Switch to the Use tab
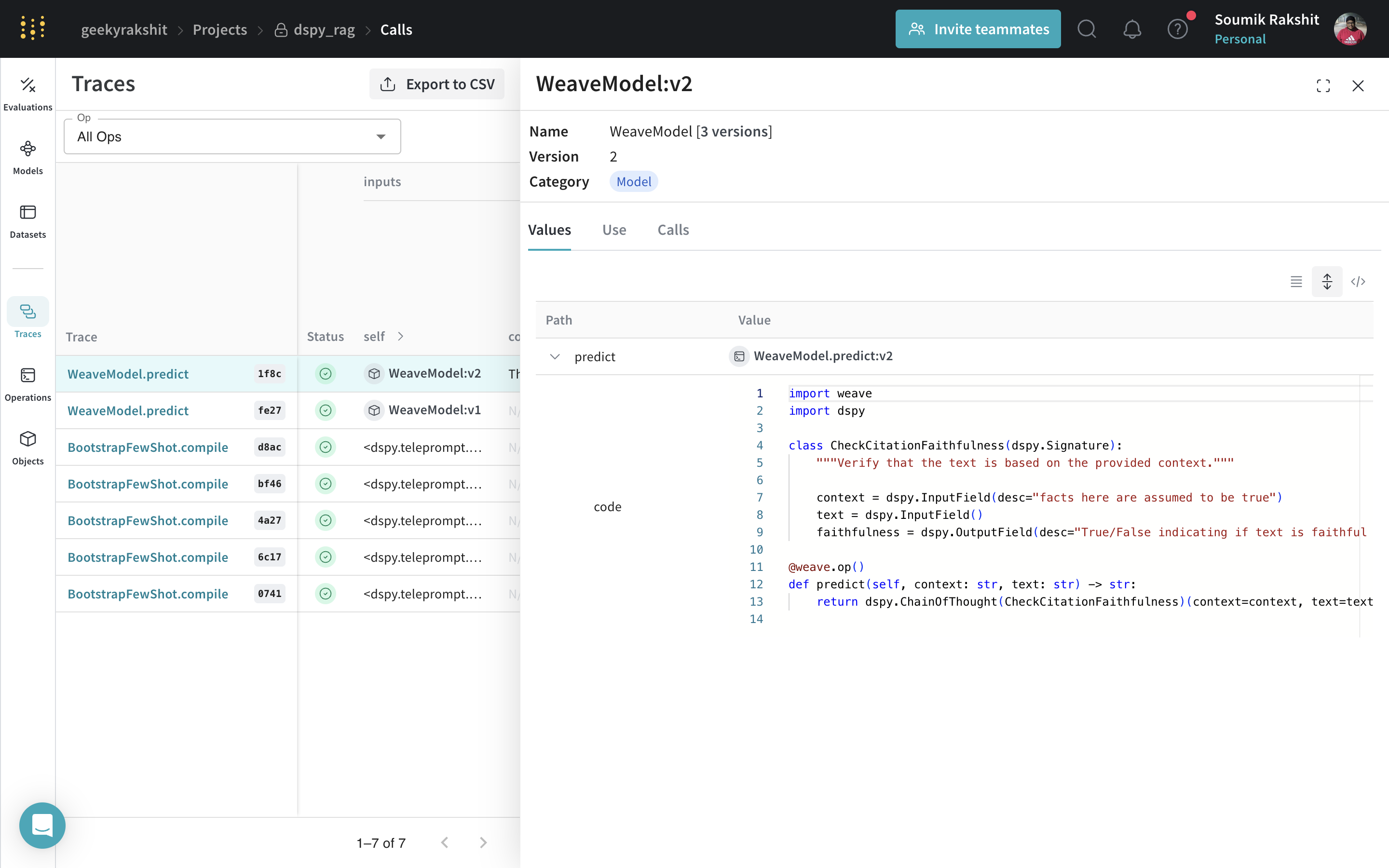The width and height of the screenshot is (1389, 868). [x=614, y=229]
